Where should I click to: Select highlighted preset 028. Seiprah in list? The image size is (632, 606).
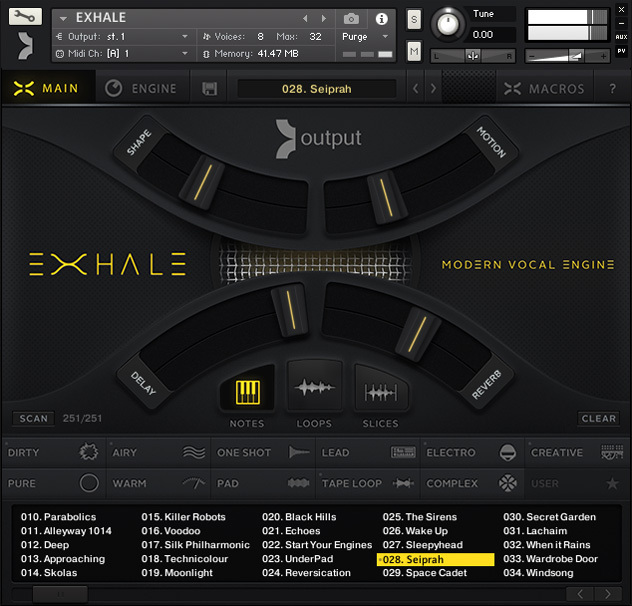point(436,559)
